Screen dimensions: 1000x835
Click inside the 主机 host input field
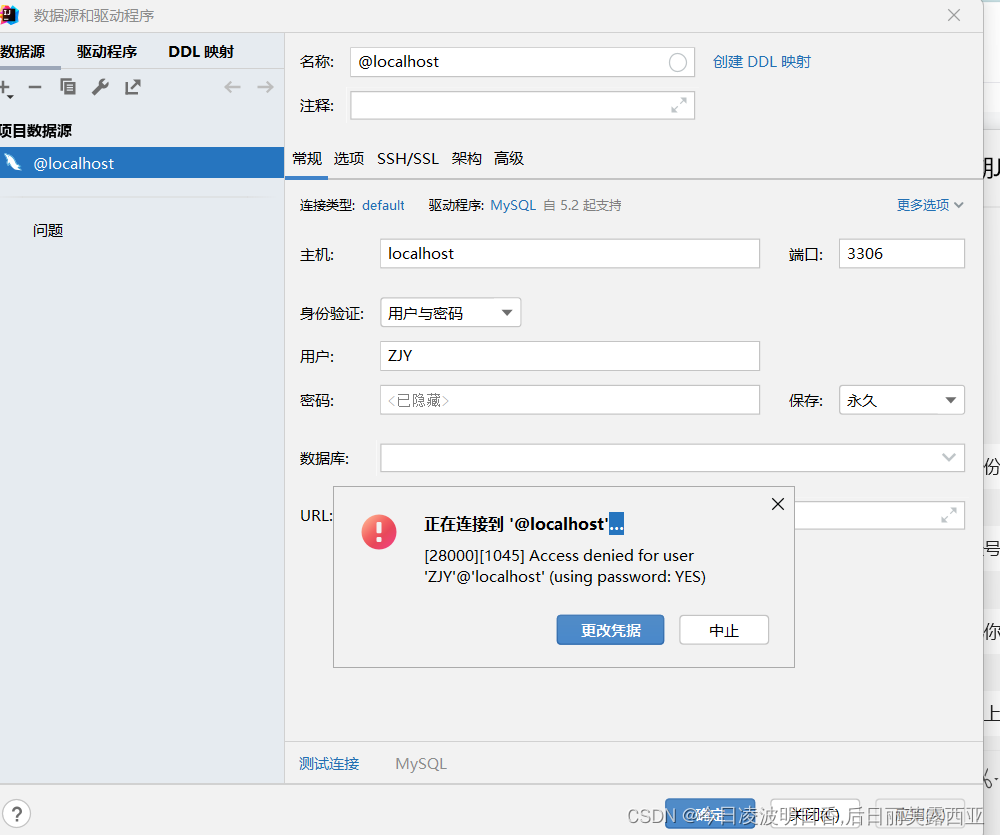click(569, 253)
